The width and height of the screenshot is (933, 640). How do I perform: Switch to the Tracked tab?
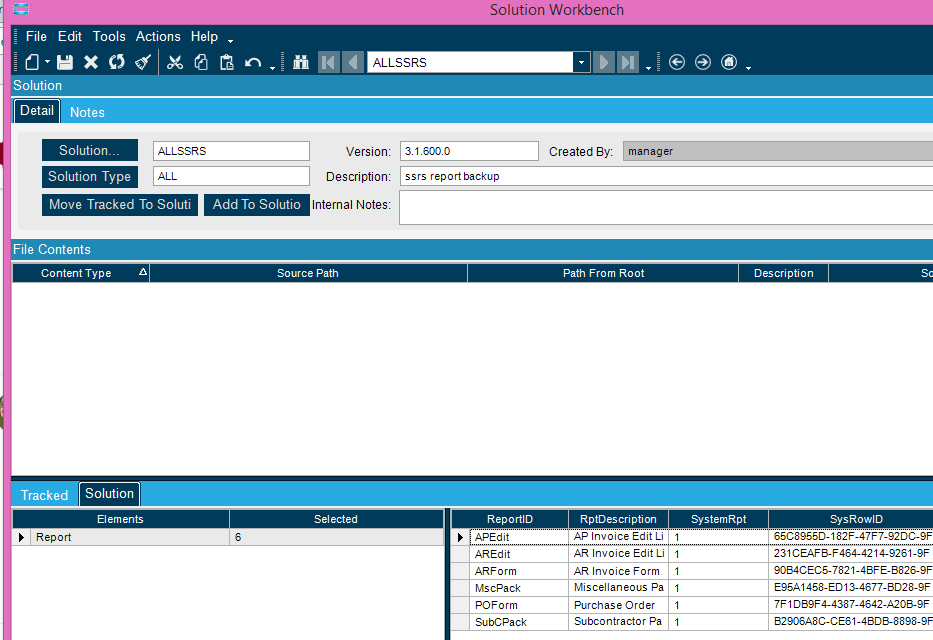tap(45, 495)
